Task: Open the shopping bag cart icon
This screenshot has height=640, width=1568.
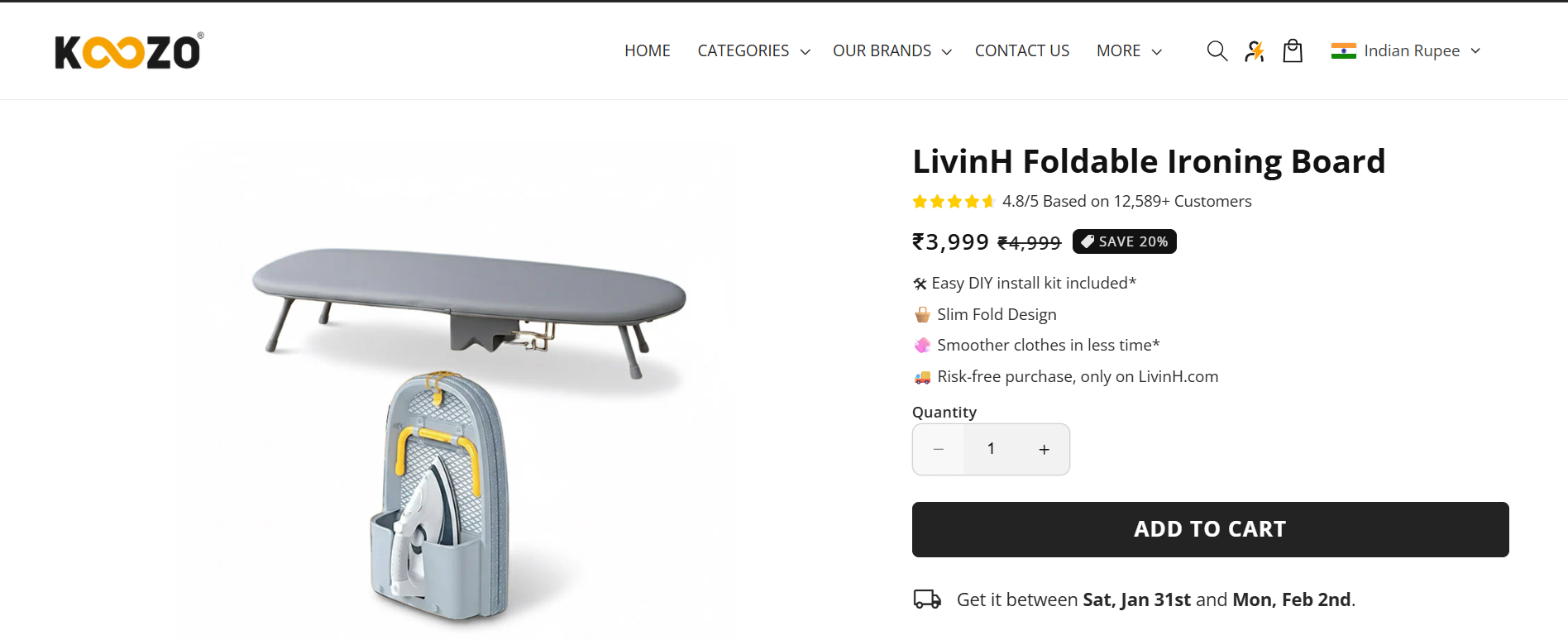Action: point(1293,51)
